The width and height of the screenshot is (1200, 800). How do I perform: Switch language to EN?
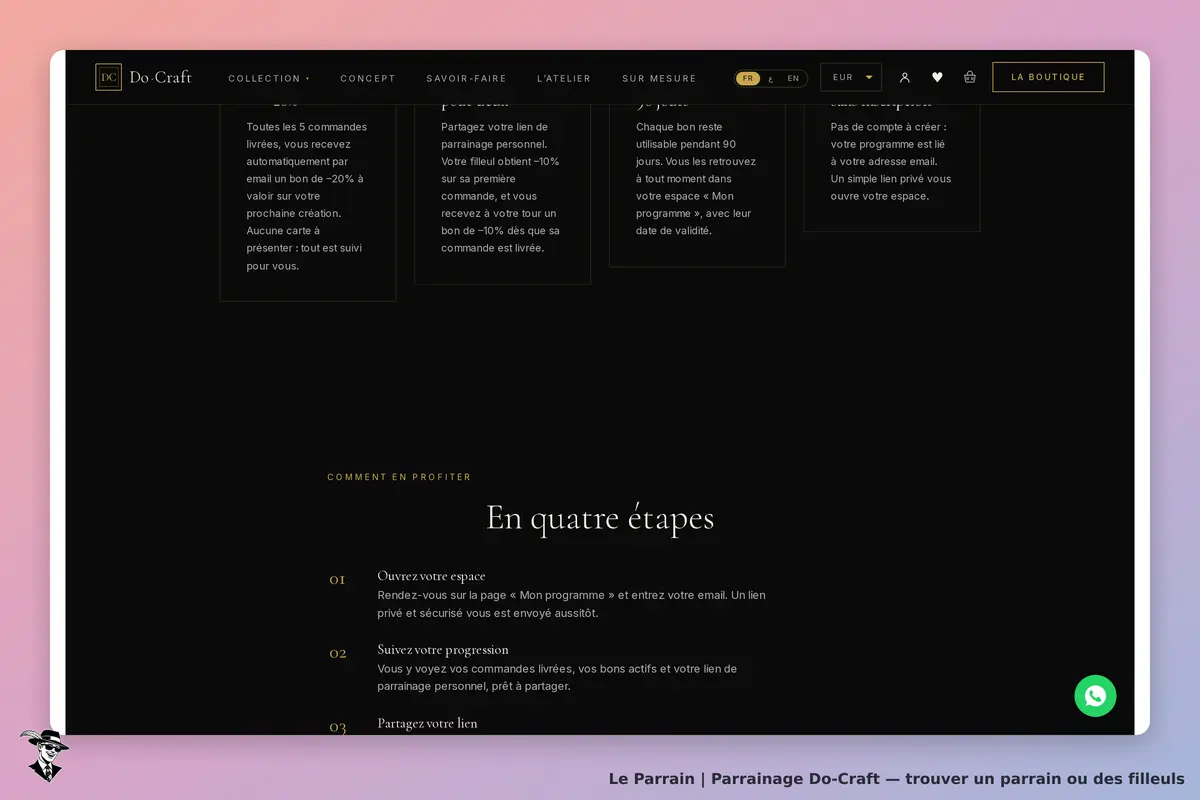tap(793, 78)
